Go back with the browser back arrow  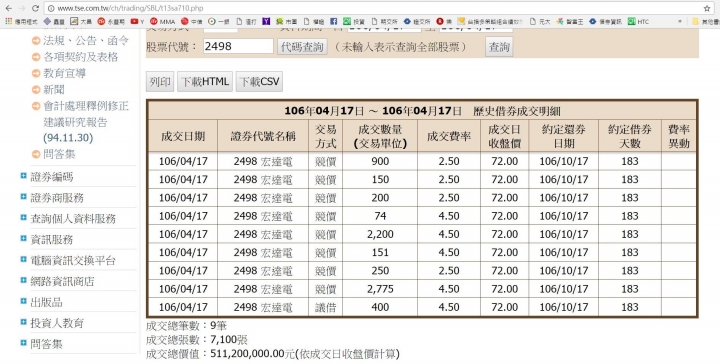pyautogui.click(x=8, y=8)
